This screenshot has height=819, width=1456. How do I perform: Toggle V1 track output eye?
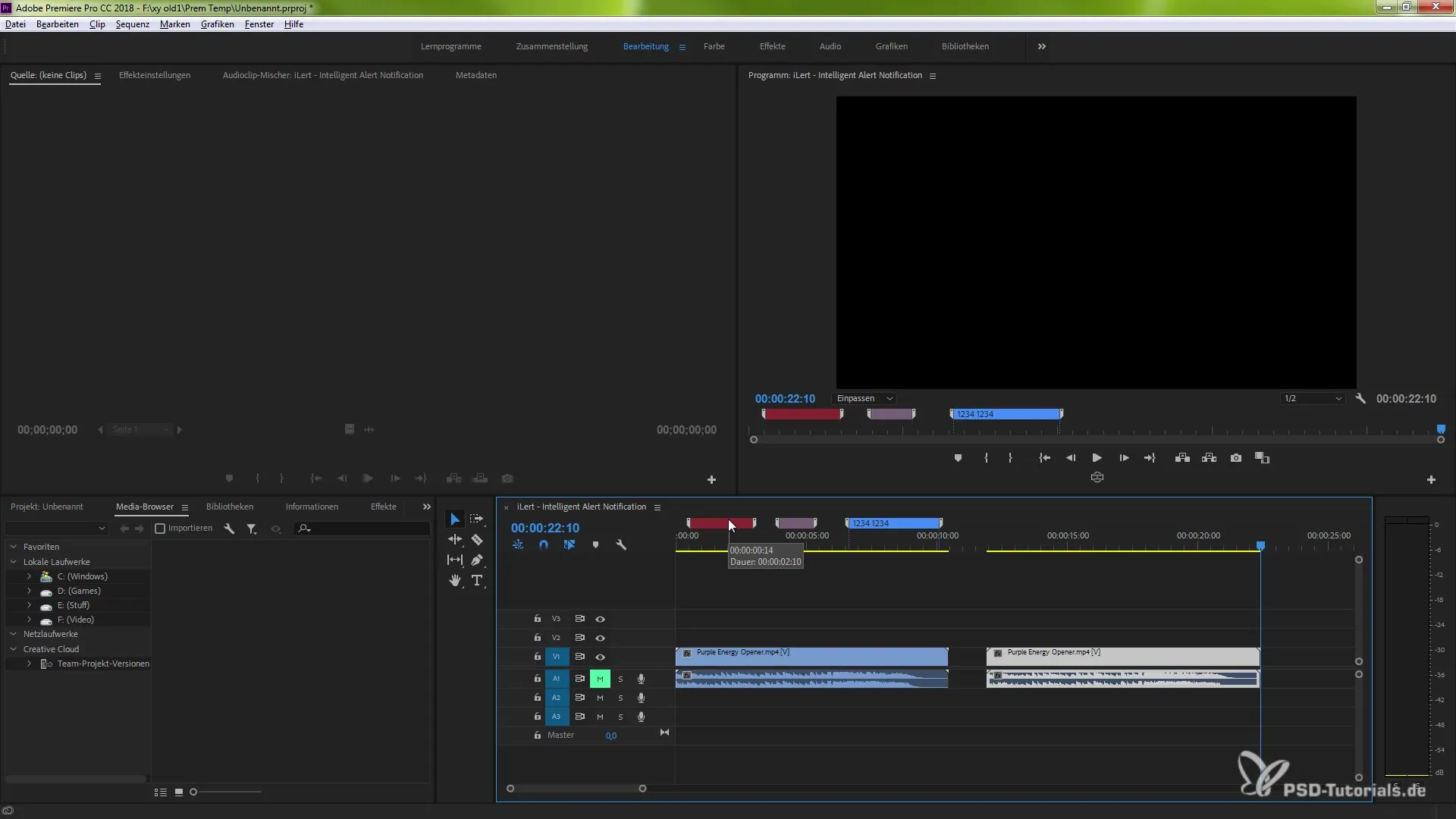click(x=600, y=657)
